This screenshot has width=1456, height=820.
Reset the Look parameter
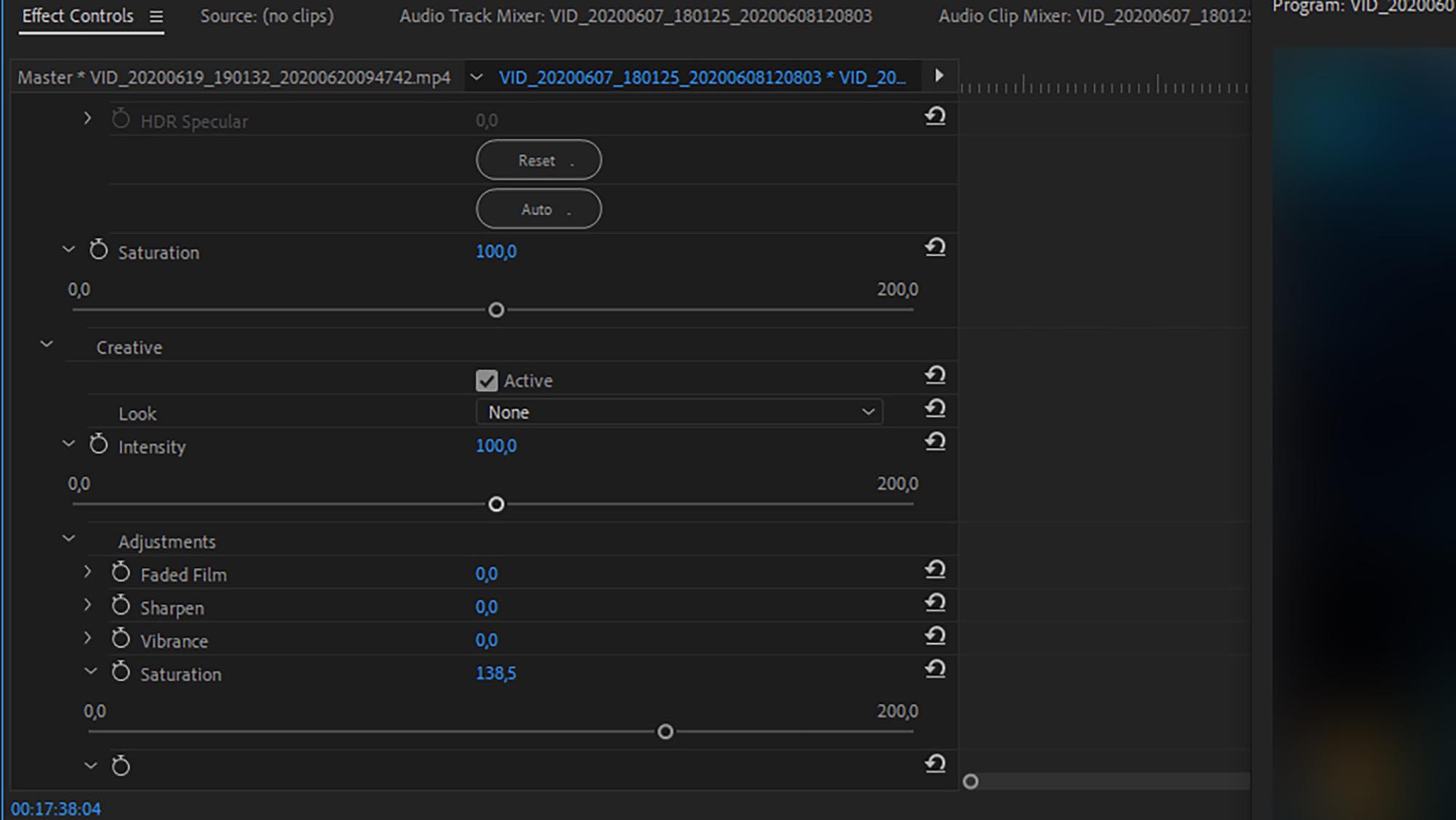(935, 408)
